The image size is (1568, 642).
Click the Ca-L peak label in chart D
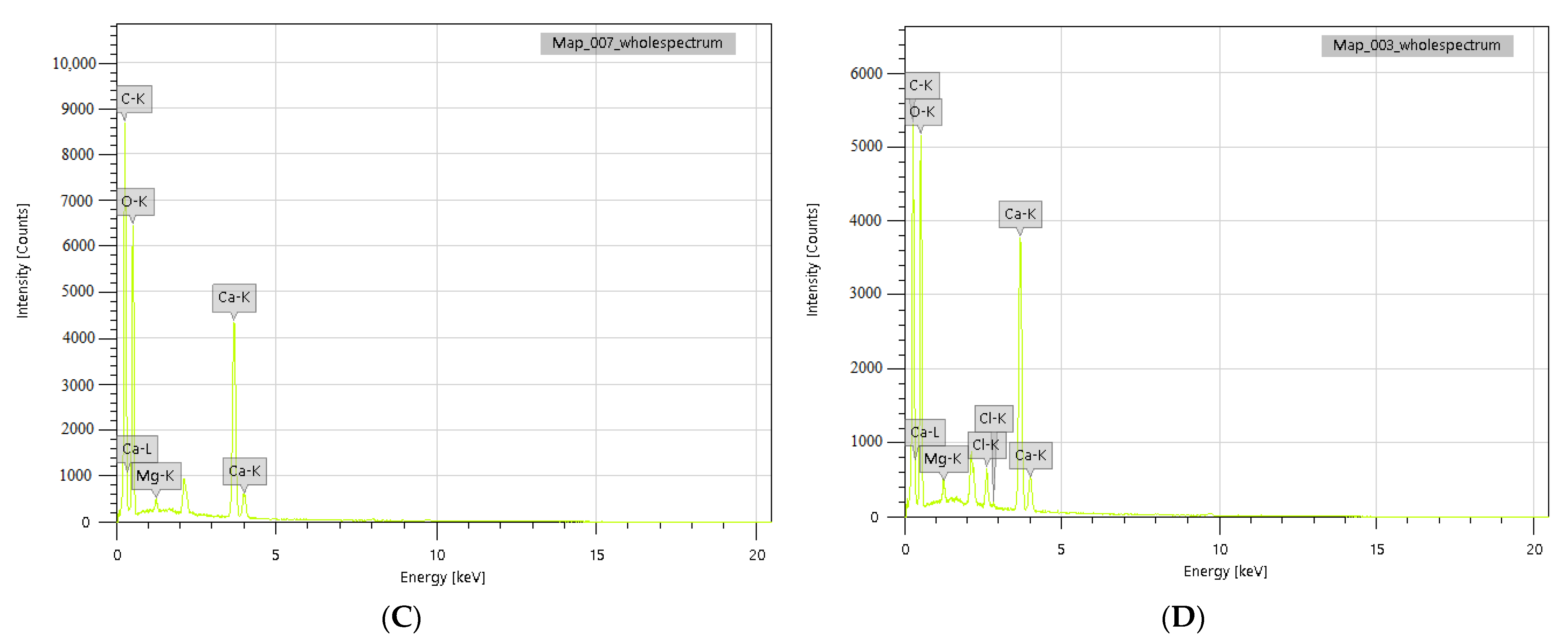click(925, 432)
